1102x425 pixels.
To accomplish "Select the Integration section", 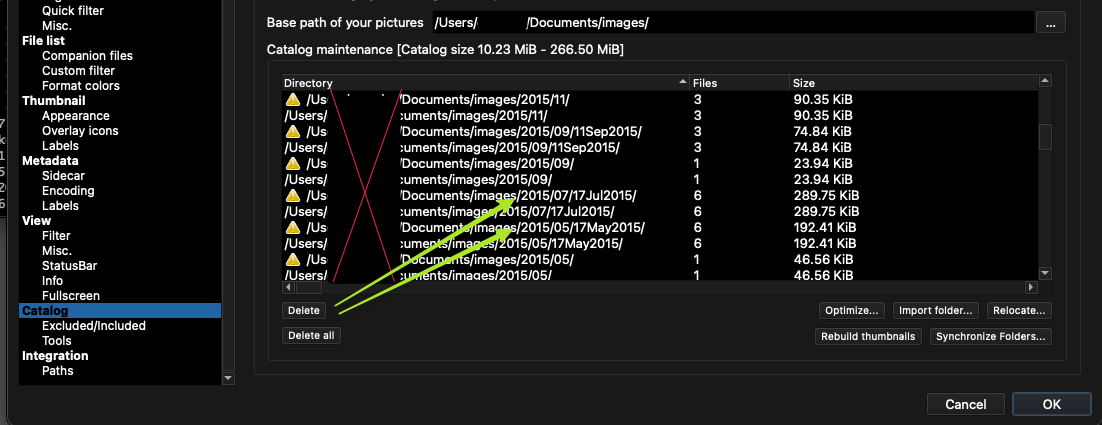I will coord(55,355).
